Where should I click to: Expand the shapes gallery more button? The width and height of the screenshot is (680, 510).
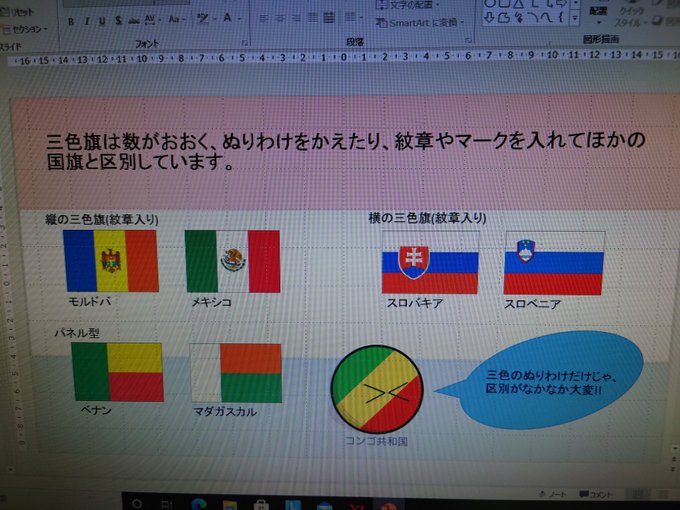point(575,18)
